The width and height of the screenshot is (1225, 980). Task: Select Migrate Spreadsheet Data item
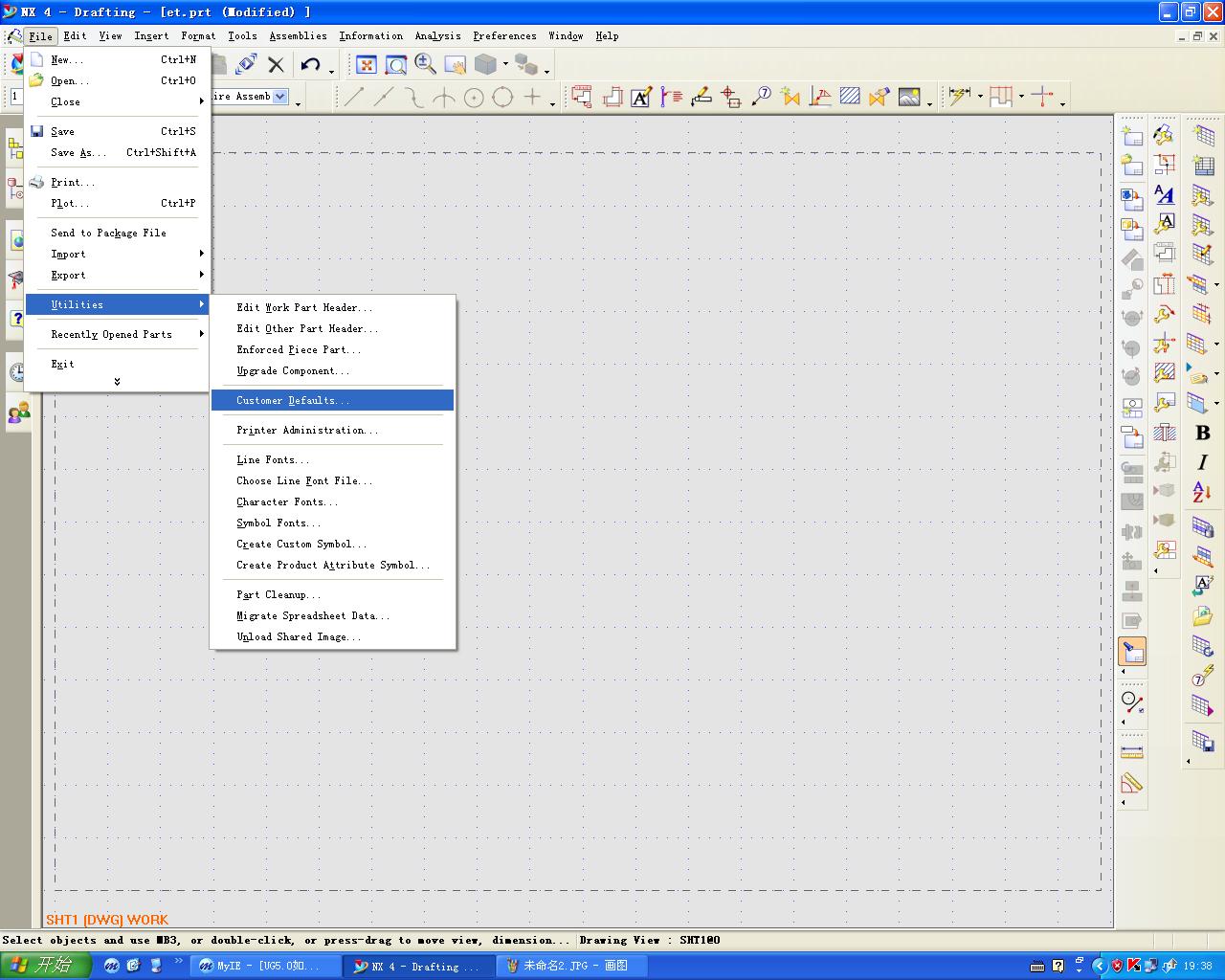[333, 615]
